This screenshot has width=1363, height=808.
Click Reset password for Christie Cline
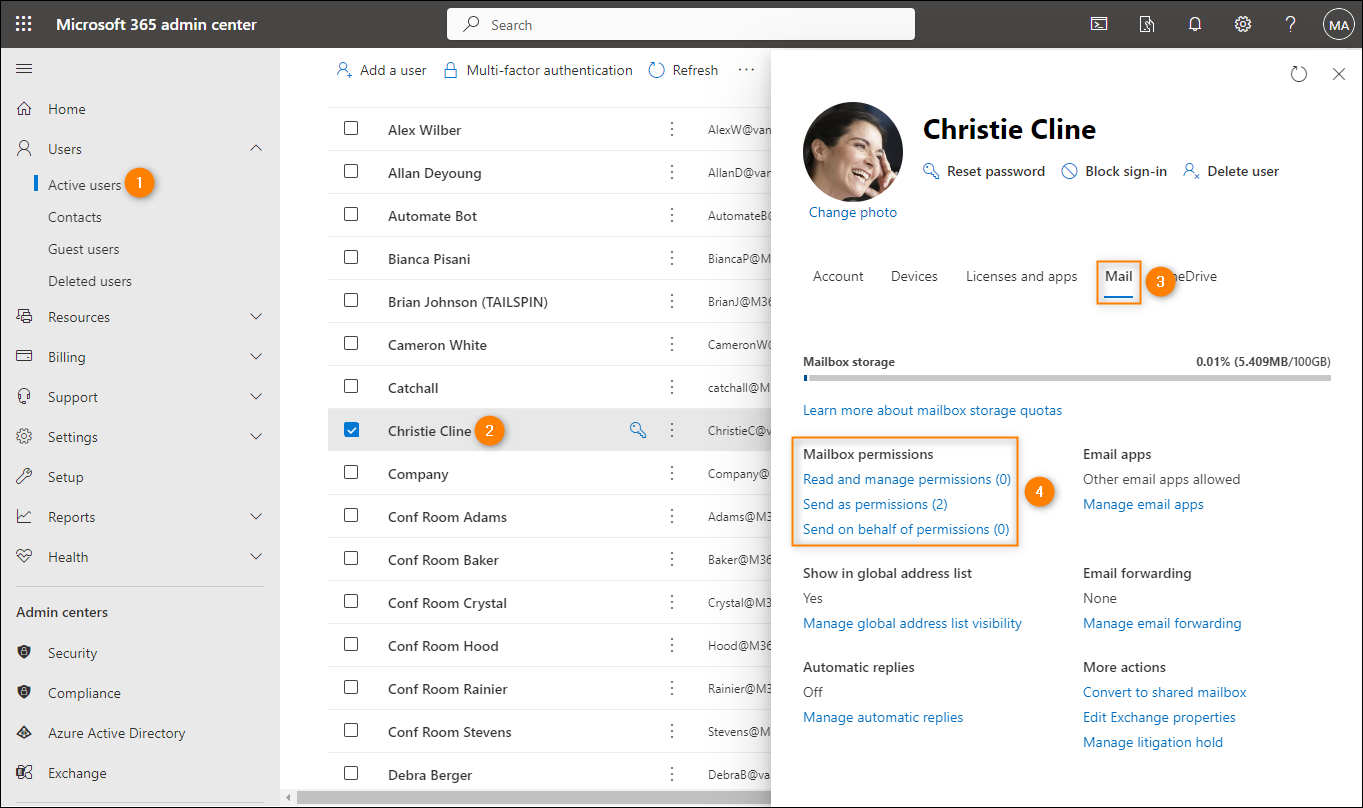point(984,171)
